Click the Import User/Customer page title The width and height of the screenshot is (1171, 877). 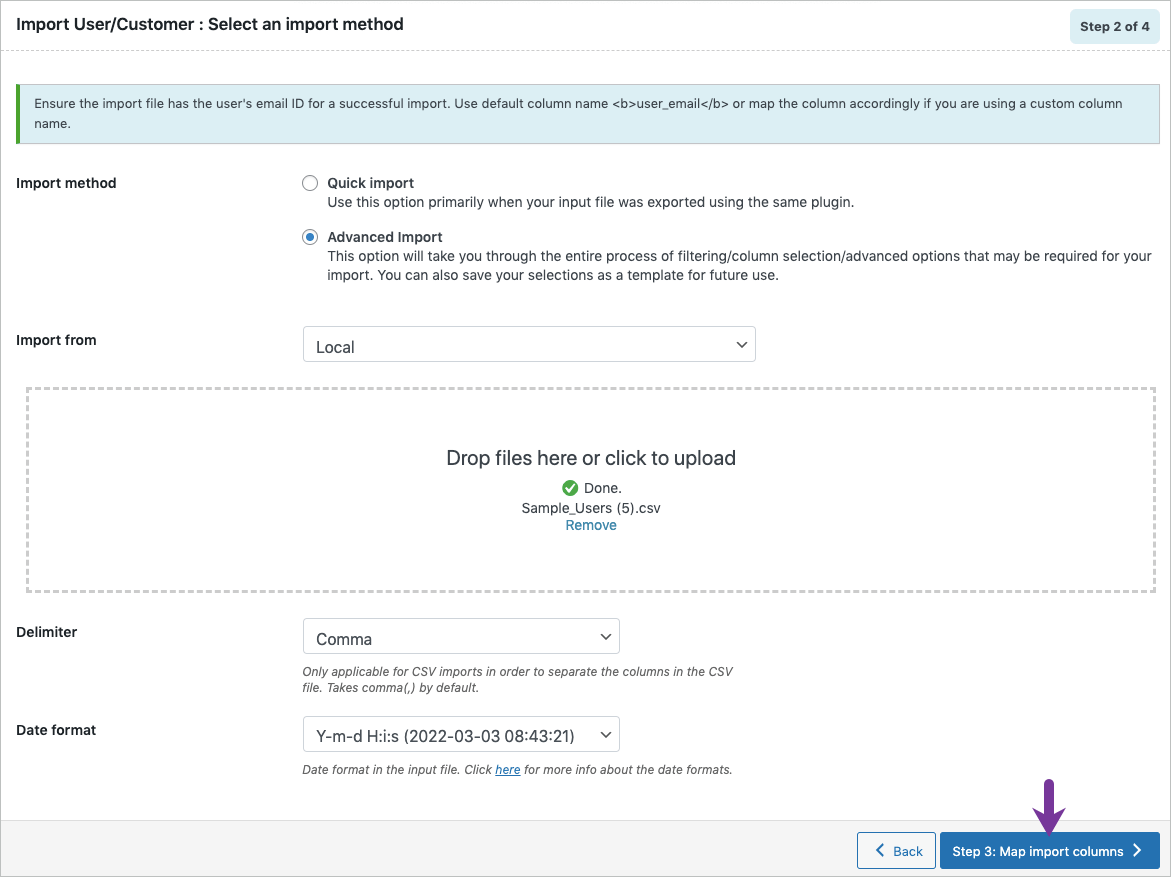209,24
